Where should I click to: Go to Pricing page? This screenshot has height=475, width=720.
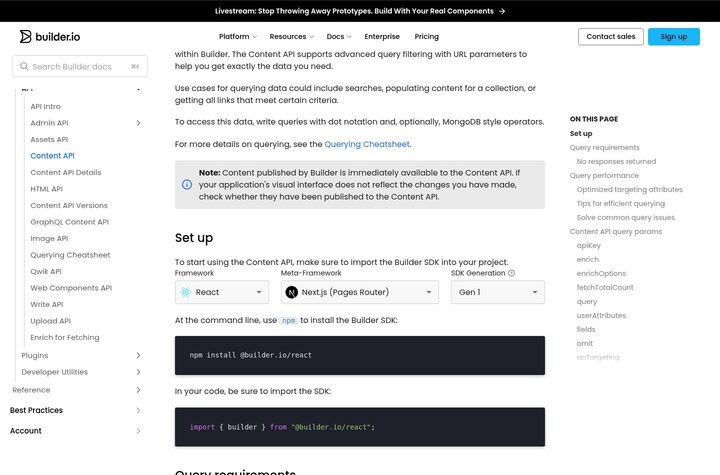point(427,36)
